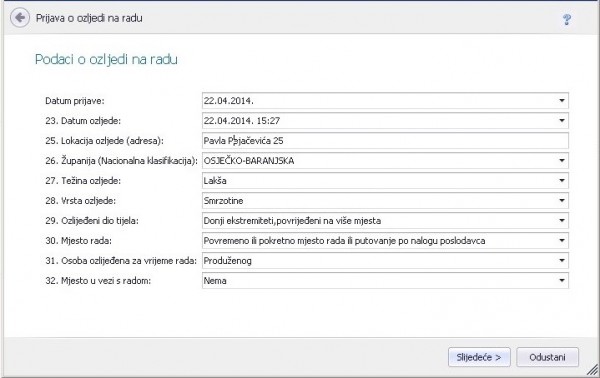Screen dimensions: 600x378
Task: Open the help question mark icon
Action: [x=567, y=19]
